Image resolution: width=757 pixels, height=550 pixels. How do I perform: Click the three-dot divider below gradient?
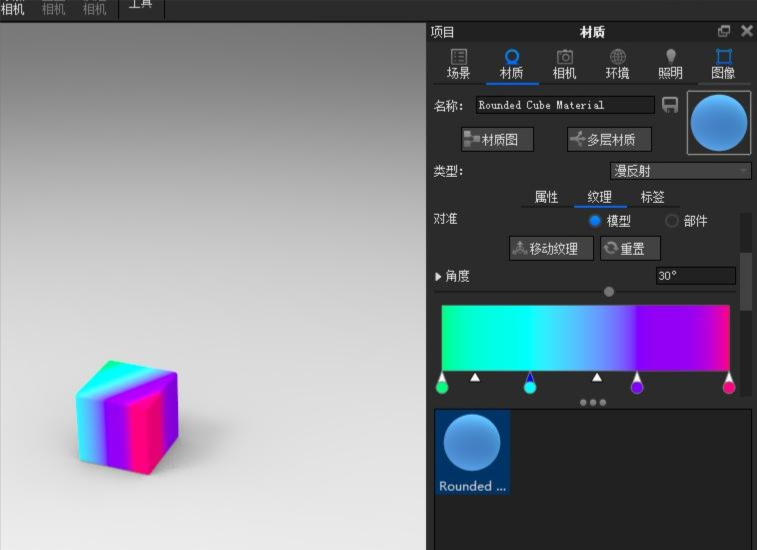593,403
